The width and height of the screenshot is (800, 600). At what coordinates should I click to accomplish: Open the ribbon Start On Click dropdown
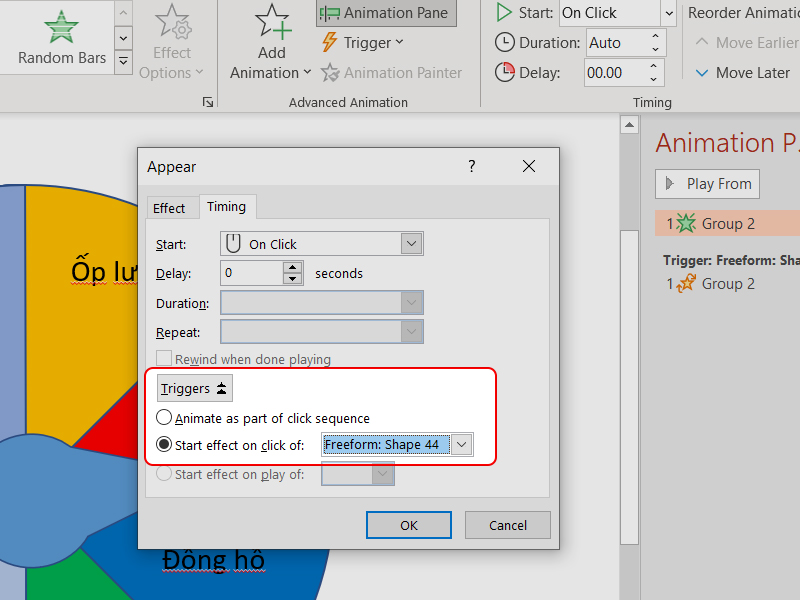click(668, 13)
